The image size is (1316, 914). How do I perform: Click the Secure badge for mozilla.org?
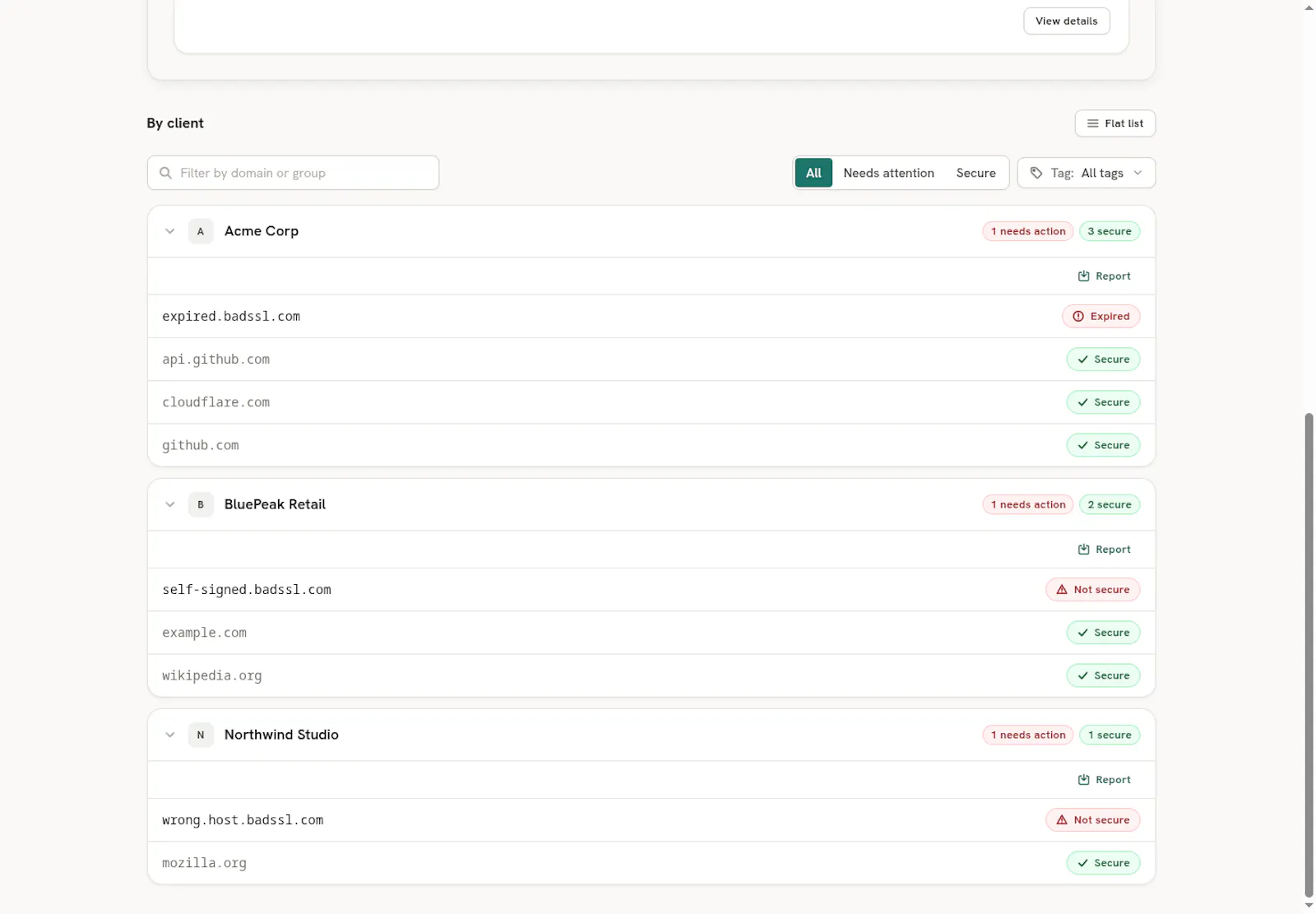(1102, 863)
